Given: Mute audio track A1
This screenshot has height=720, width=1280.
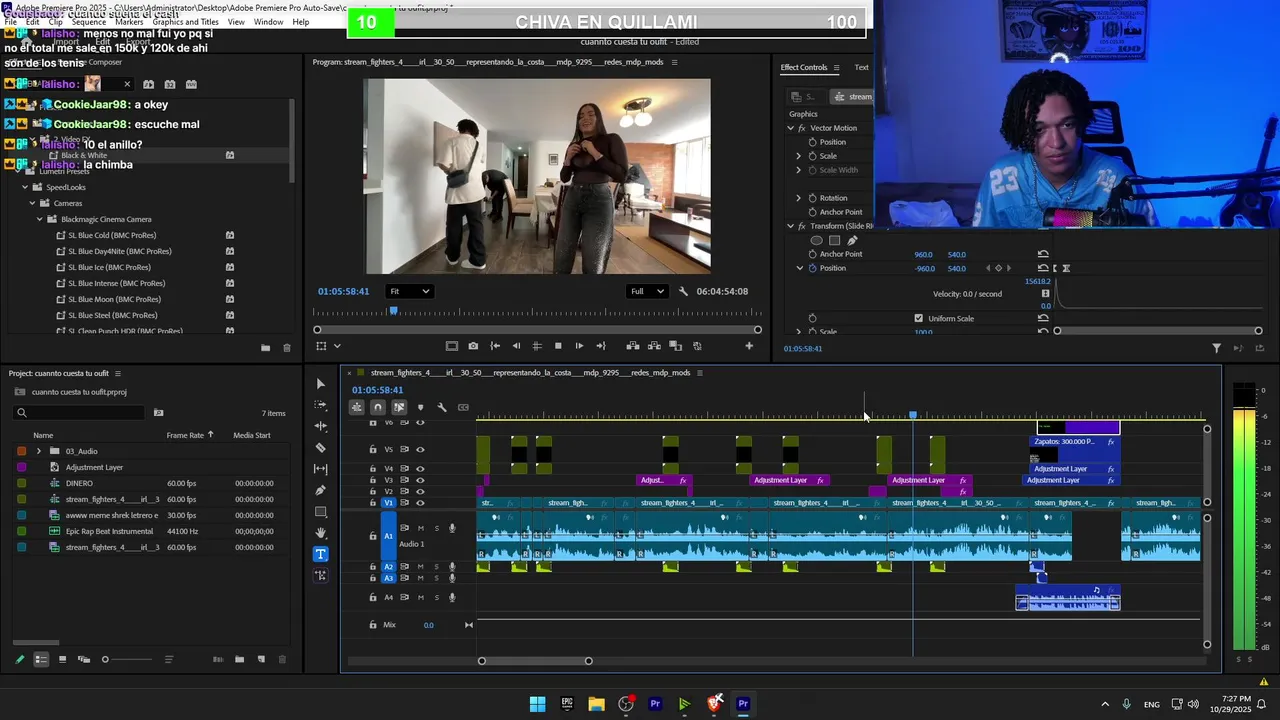Looking at the screenshot, I should pyautogui.click(x=421, y=528).
